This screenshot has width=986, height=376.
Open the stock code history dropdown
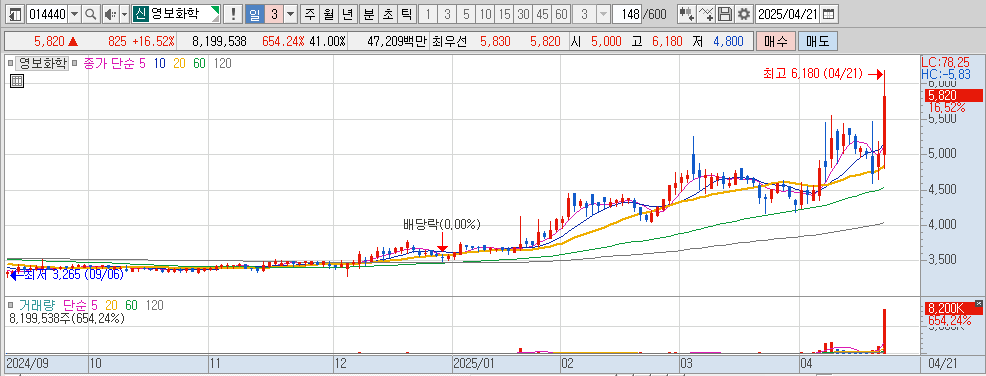[x=75, y=14]
